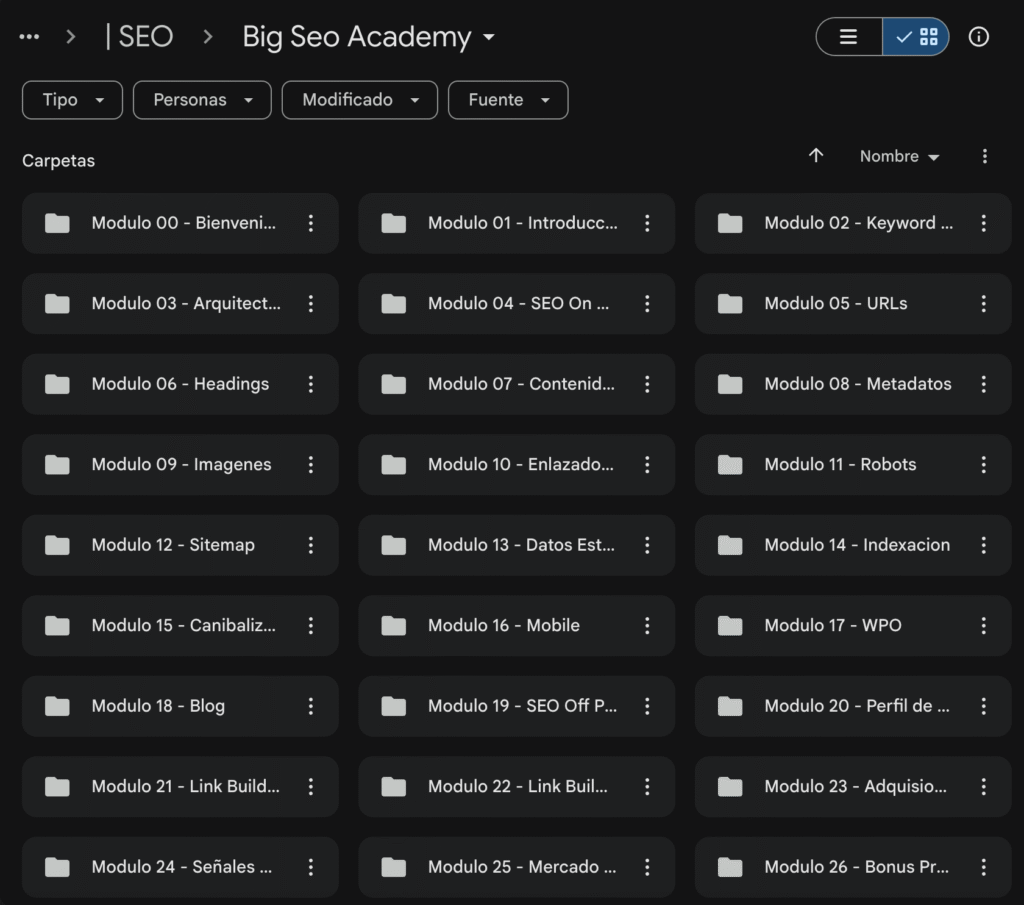
Task: Open the Nombre sort field menu
Action: coord(899,157)
